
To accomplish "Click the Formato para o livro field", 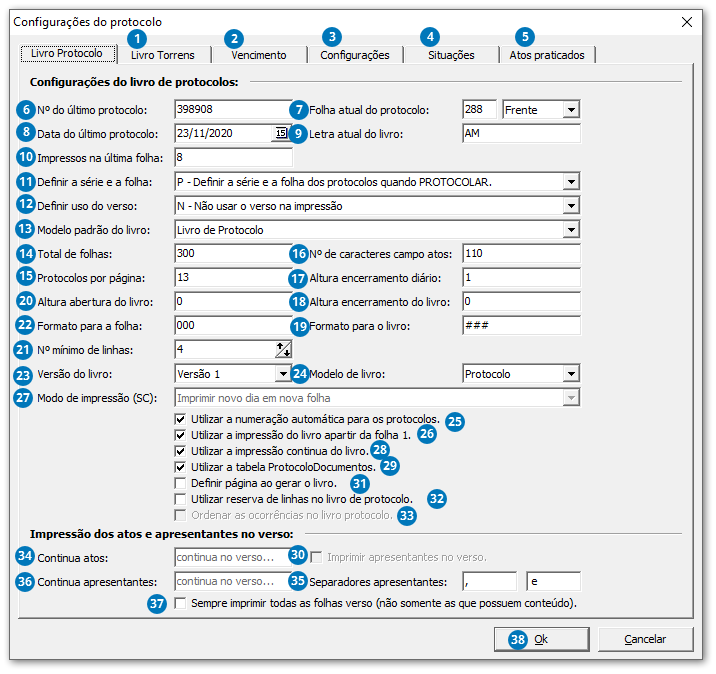I will pyautogui.click(x=521, y=326).
